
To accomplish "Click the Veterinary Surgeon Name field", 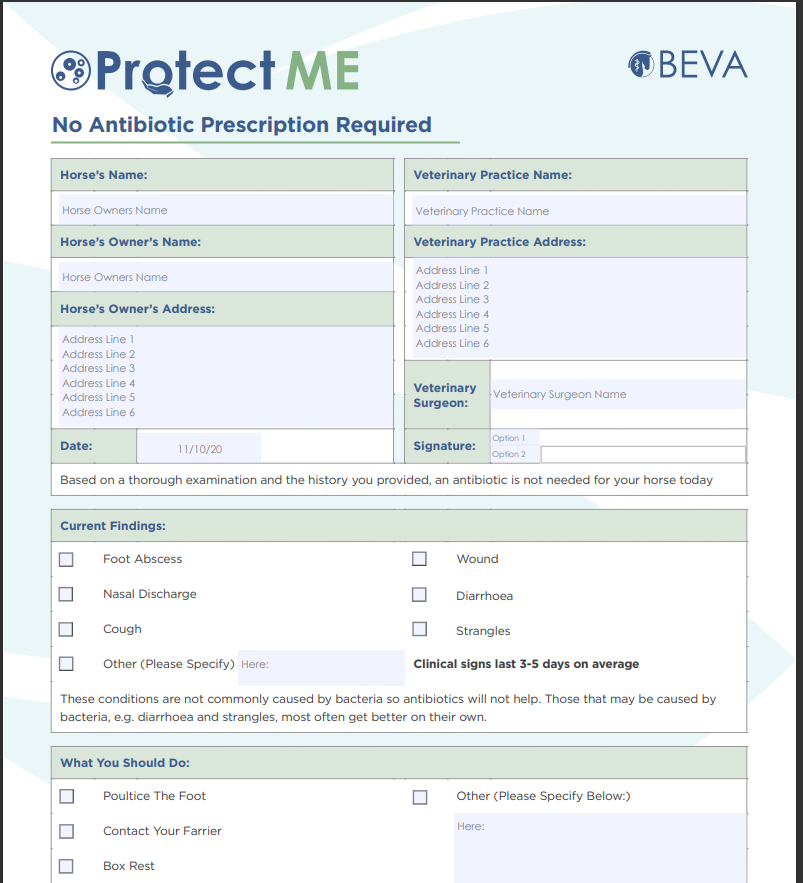I will click(617, 394).
